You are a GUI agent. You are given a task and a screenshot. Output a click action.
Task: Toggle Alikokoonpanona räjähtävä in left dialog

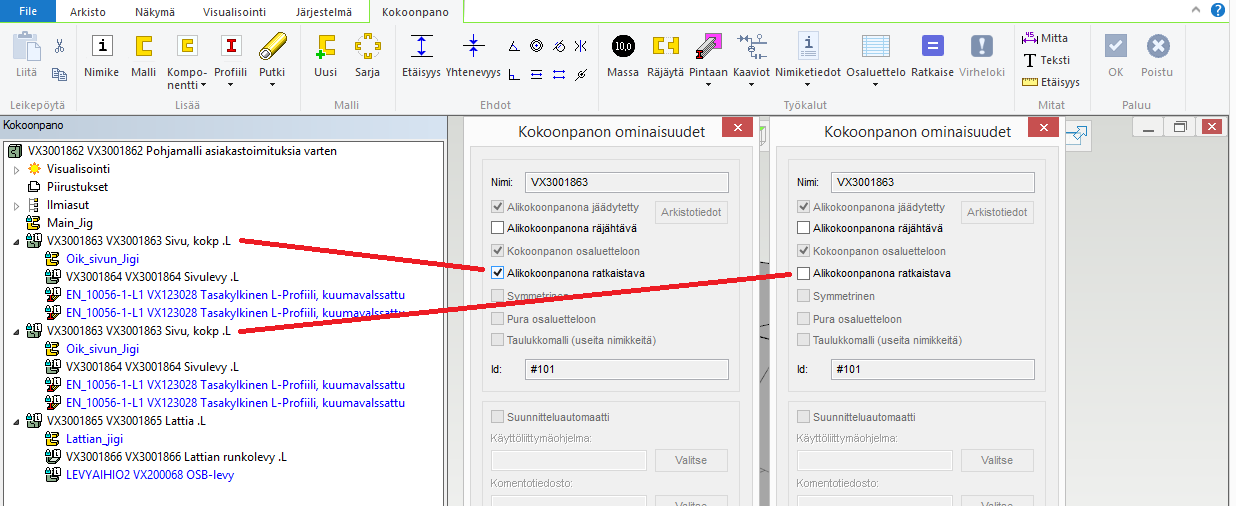[498, 228]
